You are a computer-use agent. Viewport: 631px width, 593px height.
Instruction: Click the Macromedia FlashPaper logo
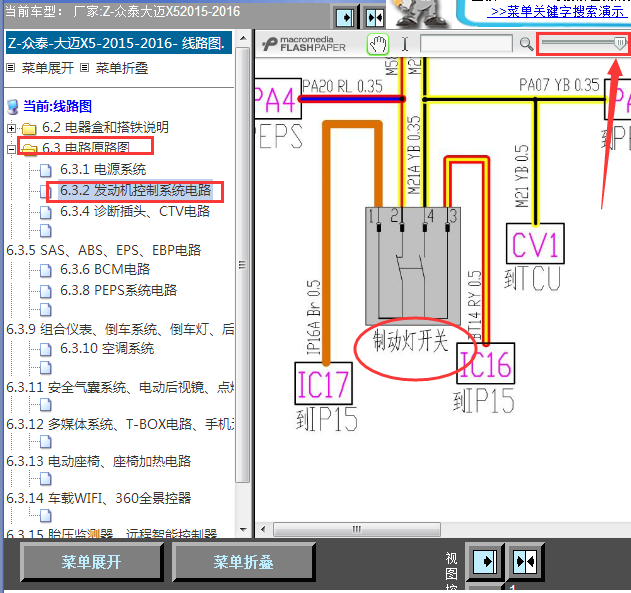click(x=305, y=44)
